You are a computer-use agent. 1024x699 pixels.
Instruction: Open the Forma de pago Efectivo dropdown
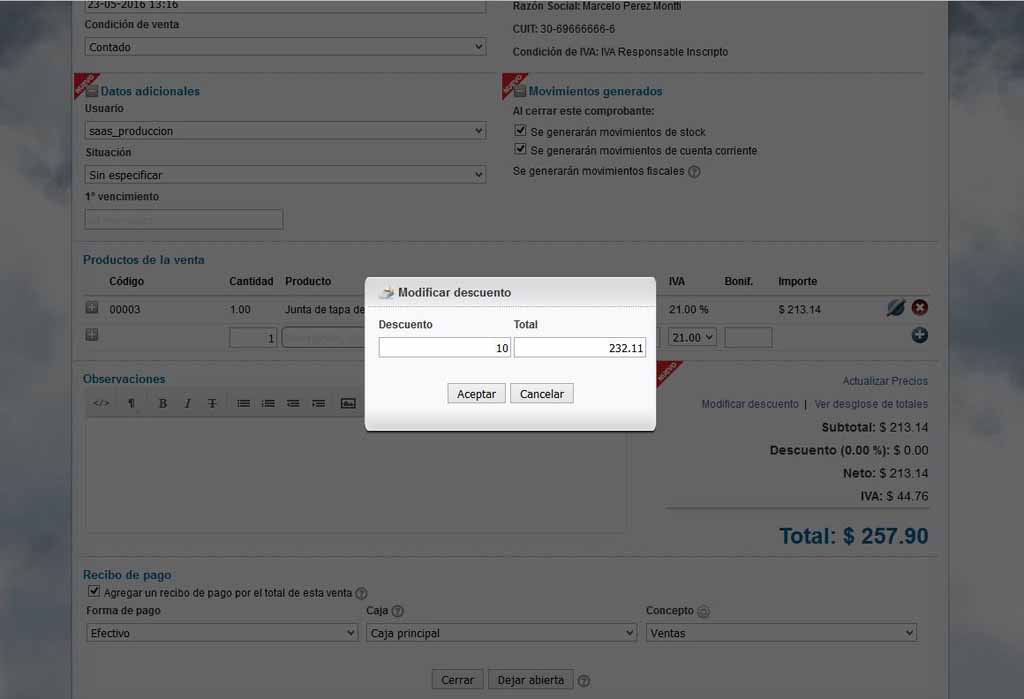pos(222,633)
